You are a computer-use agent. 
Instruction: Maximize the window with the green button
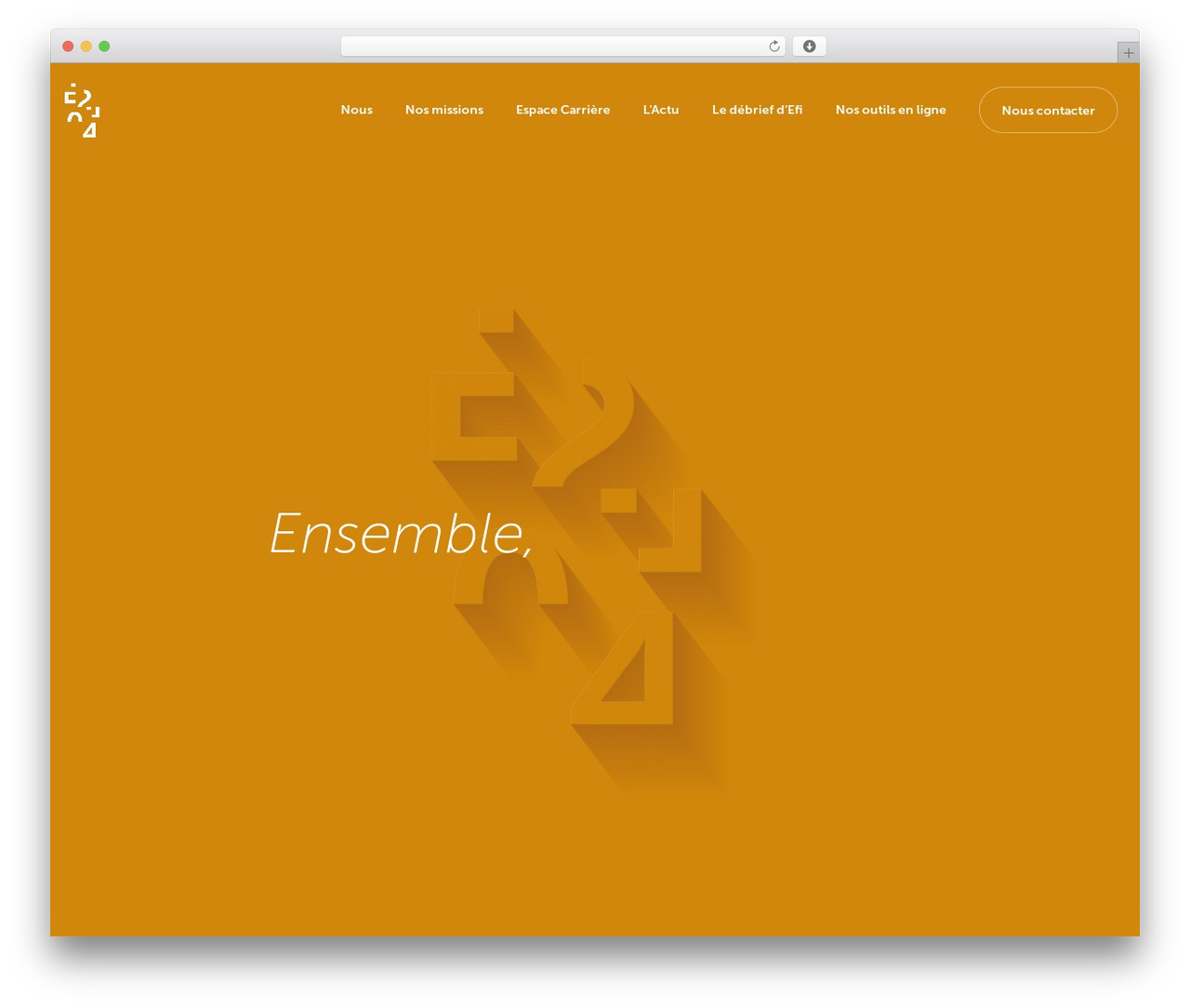pyautogui.click(x=104, y=46)
